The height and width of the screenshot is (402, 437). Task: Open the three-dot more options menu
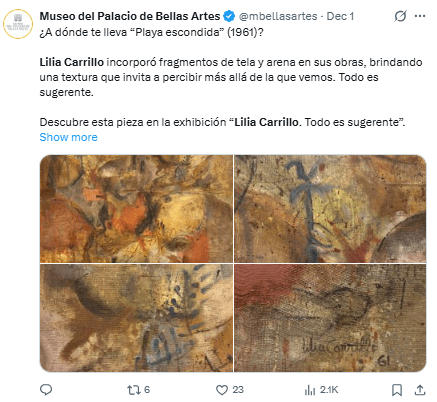click(420, 16)
